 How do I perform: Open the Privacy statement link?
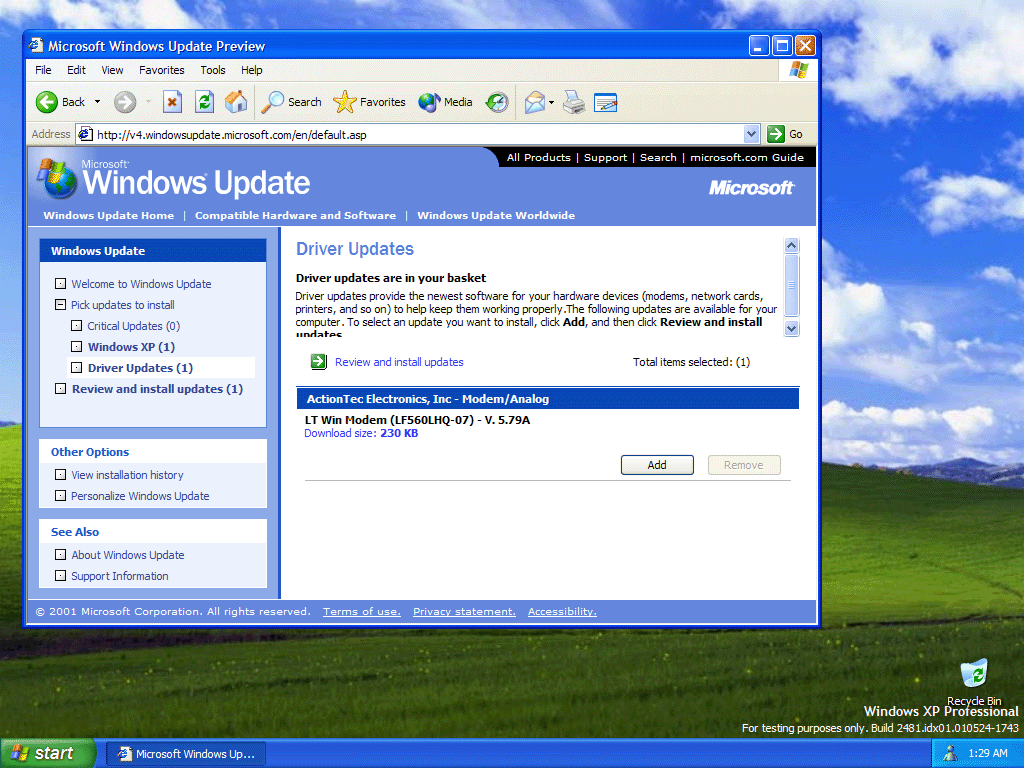tap(464, 612)
